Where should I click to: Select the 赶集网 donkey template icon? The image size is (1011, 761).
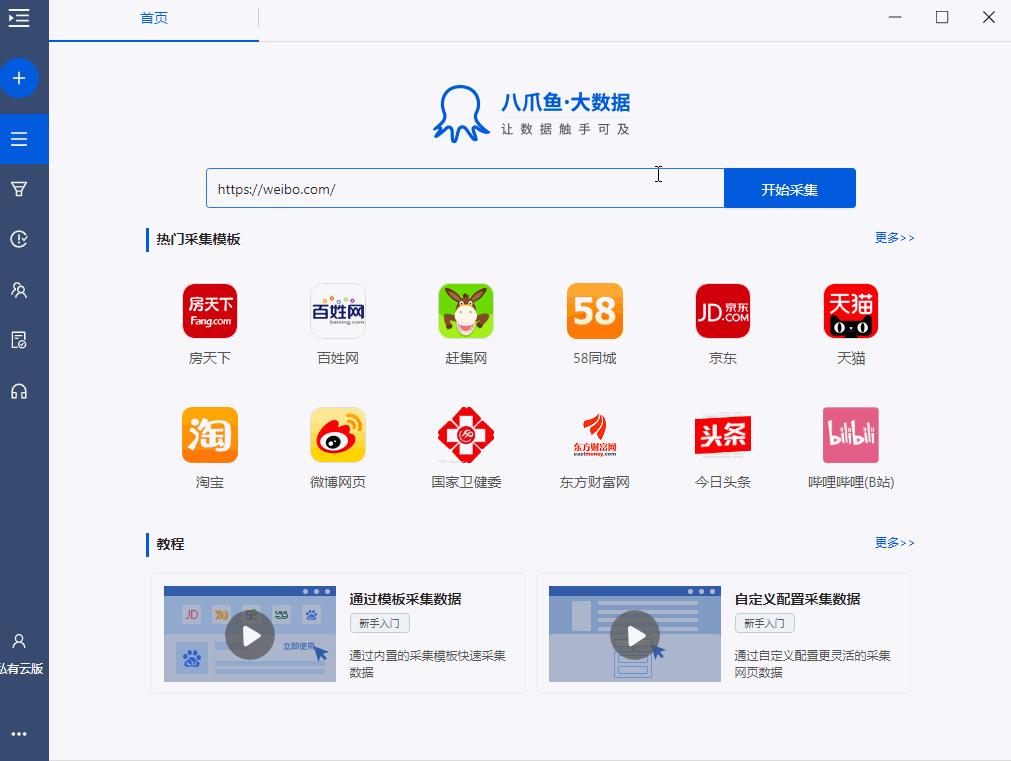click(466, 311)
